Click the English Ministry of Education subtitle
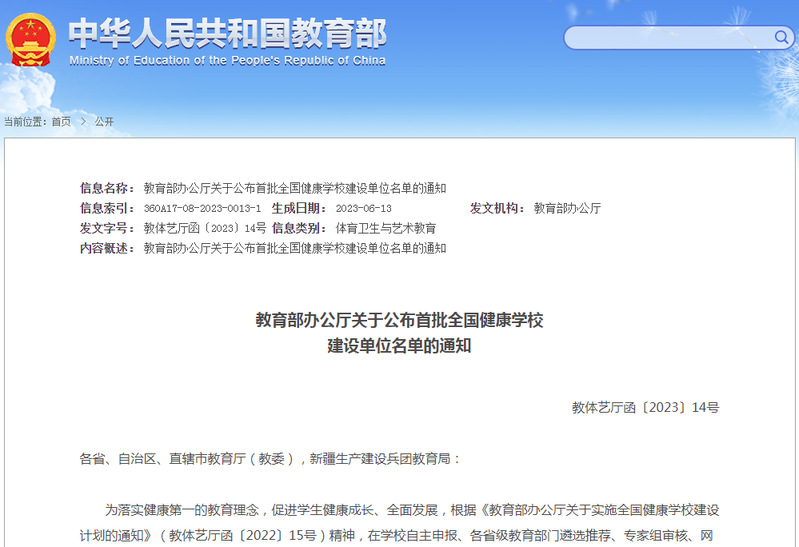Screen dimensions: 799x547 227,61
